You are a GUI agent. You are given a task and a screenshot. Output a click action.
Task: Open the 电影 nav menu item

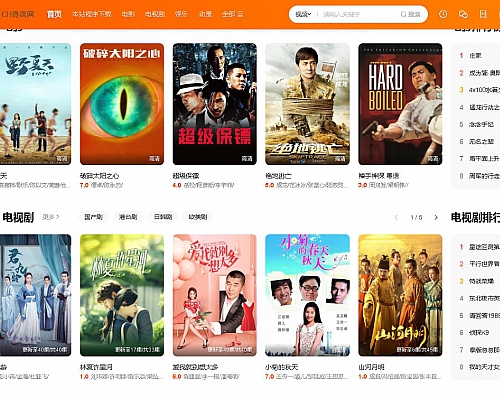[128, 14]
